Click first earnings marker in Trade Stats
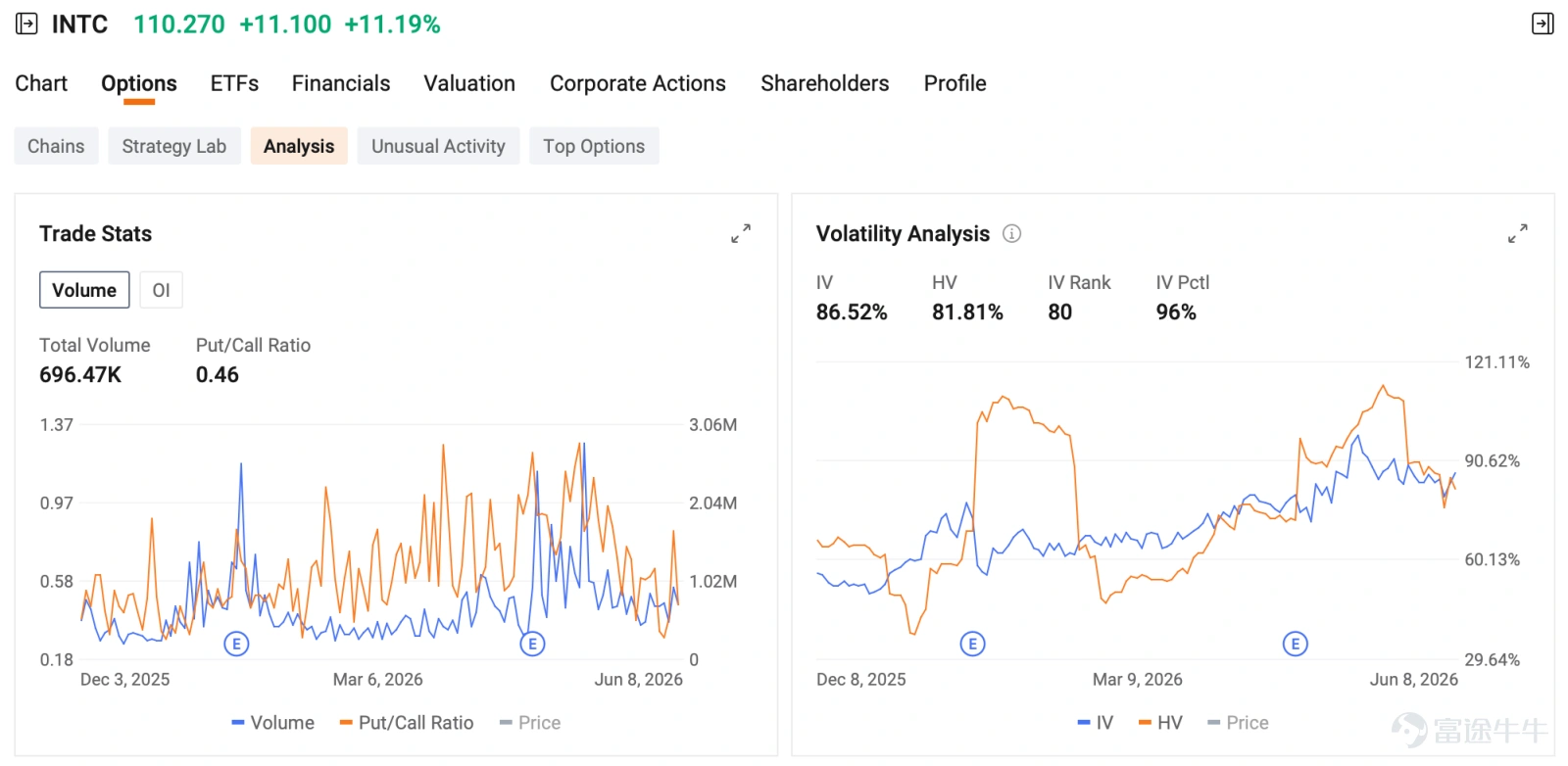The height and width of the screenshot is (766, 1568). pyautogui.click(x=236, y=644)
